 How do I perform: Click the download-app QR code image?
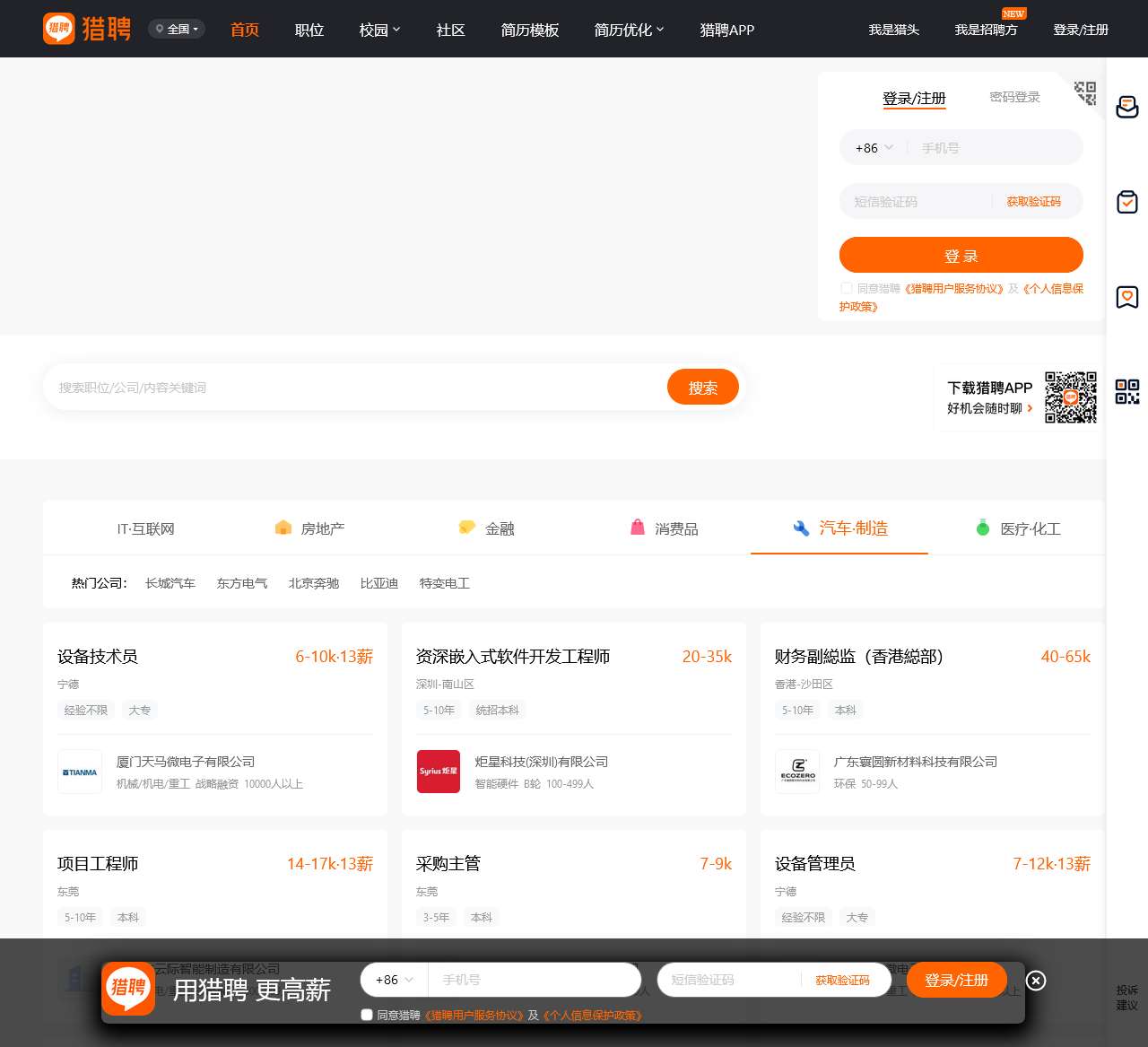(1071, 397)
